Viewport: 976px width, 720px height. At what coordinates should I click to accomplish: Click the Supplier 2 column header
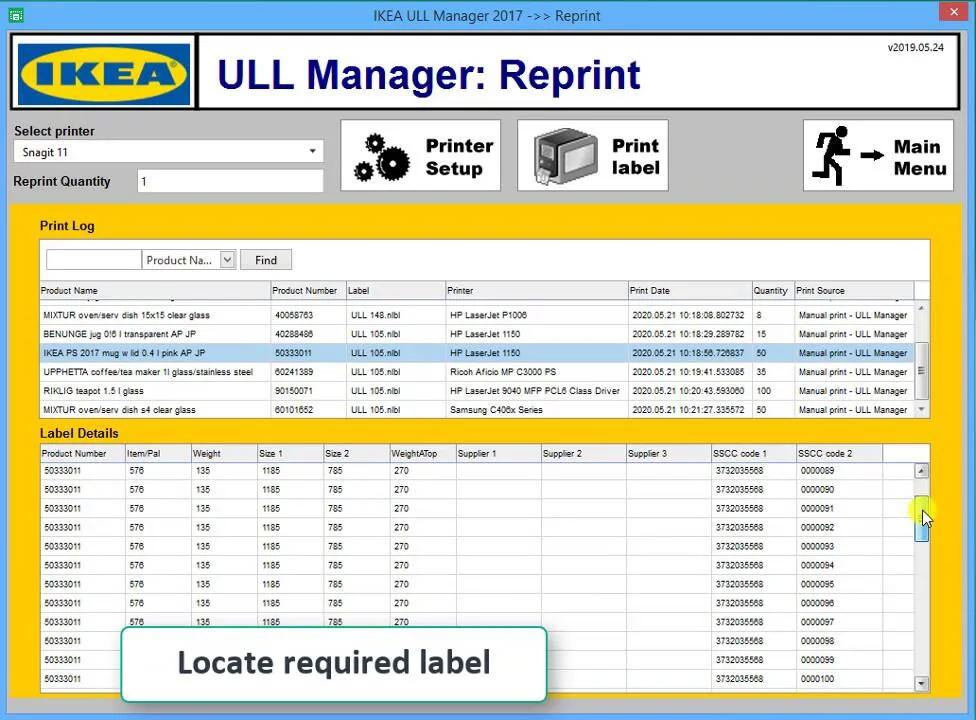coord(584,454)
